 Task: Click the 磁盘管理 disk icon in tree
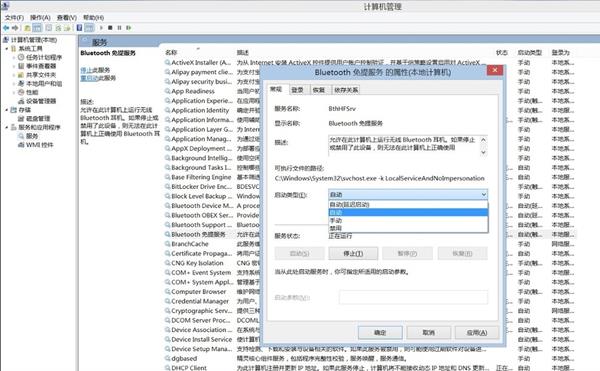21,119
